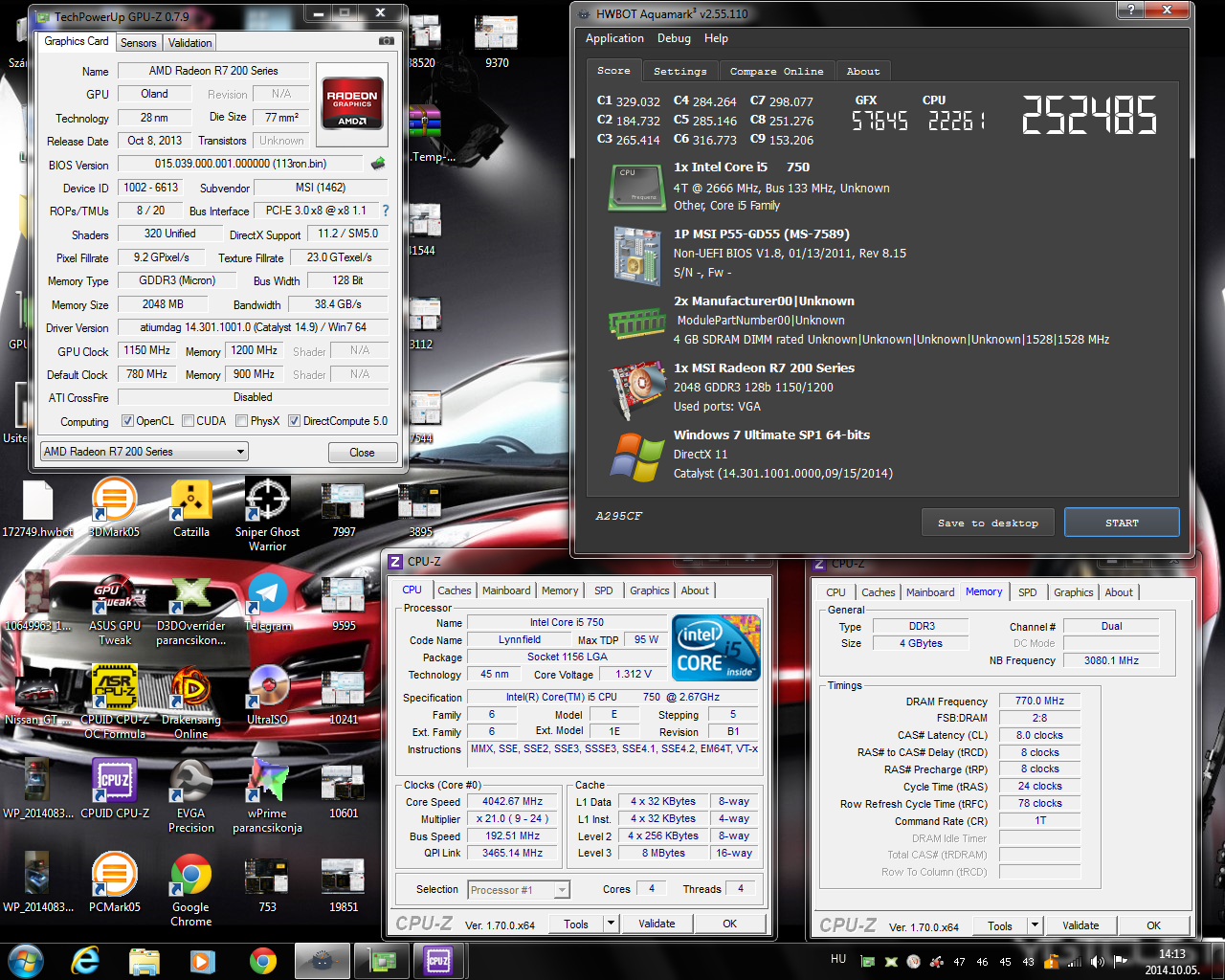1225x980 pixels.
Task: Toggle the DirectCompute 5.0 checkbox
Action: coord(295,421)
